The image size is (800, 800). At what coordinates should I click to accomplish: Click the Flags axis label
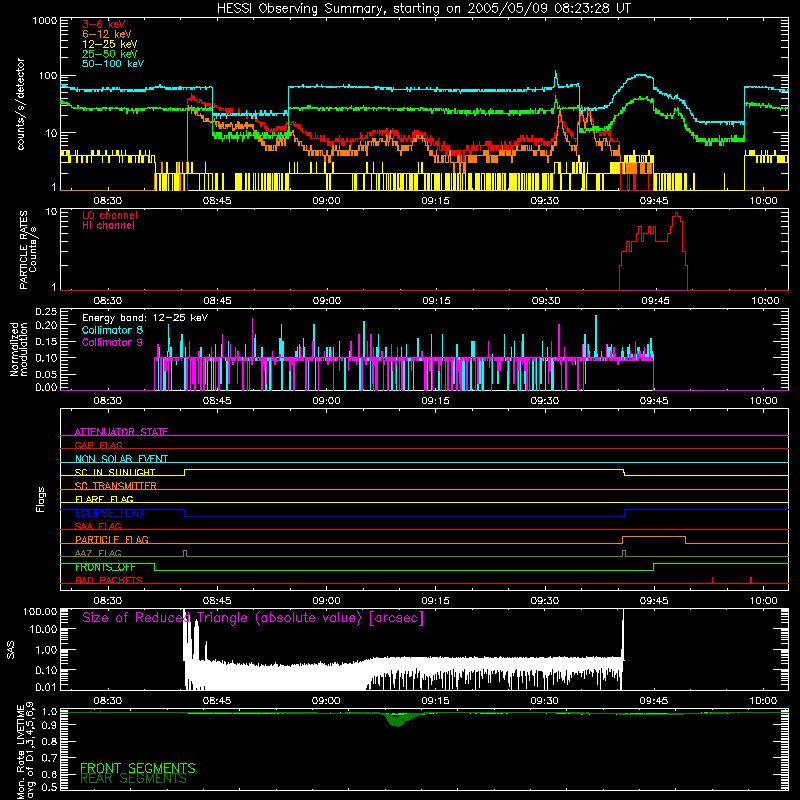41,499
